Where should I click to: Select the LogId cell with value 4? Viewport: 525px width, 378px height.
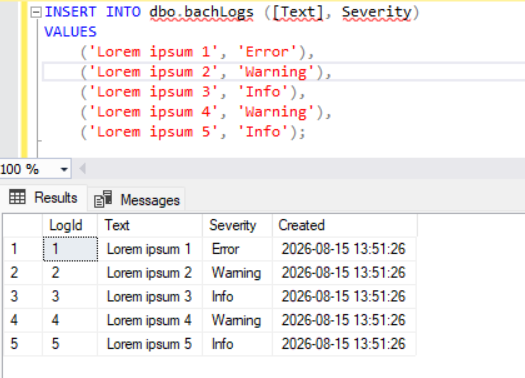70,320
